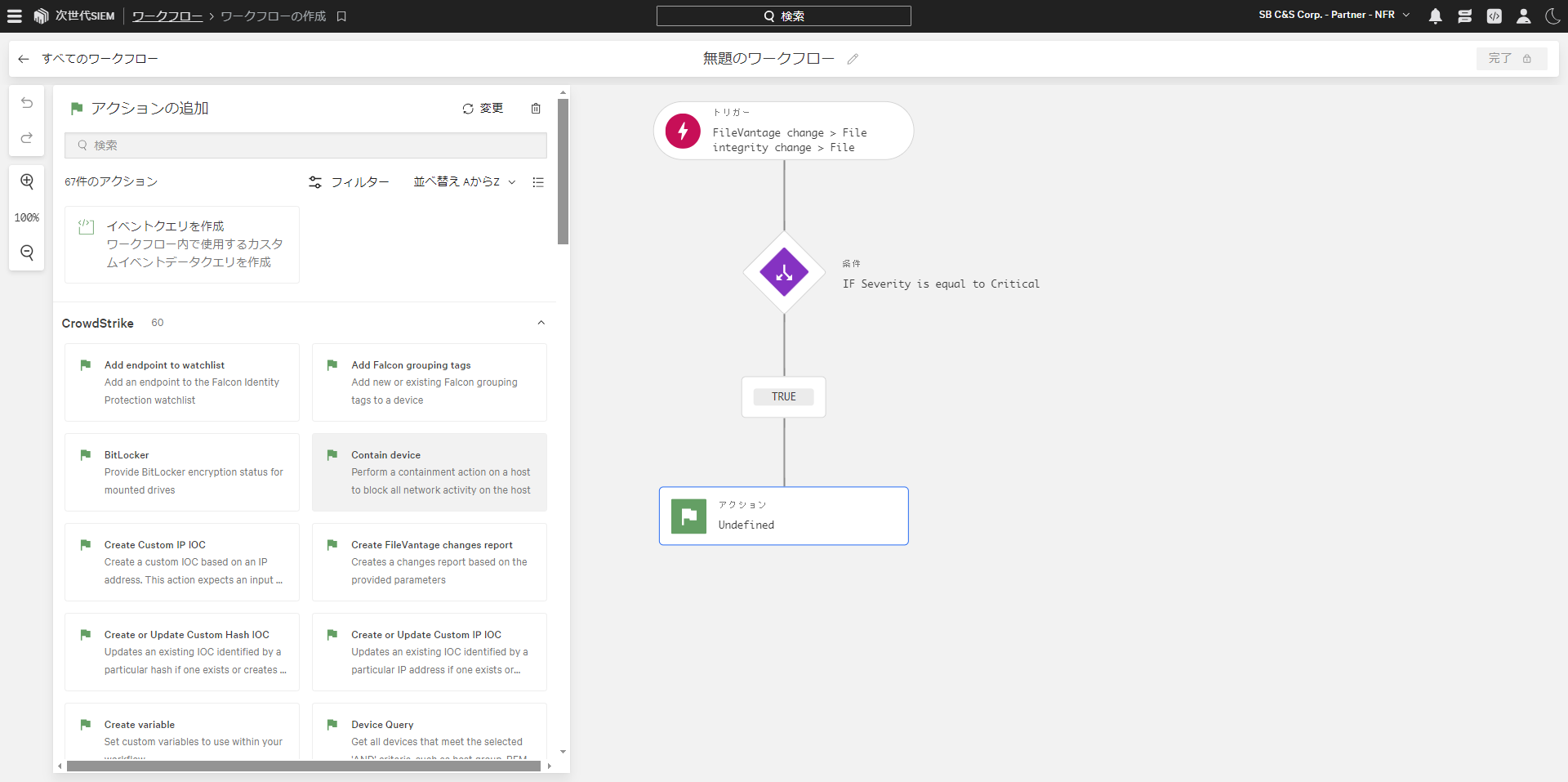Collapse the CrowdStrike actions section

point(541,323)
